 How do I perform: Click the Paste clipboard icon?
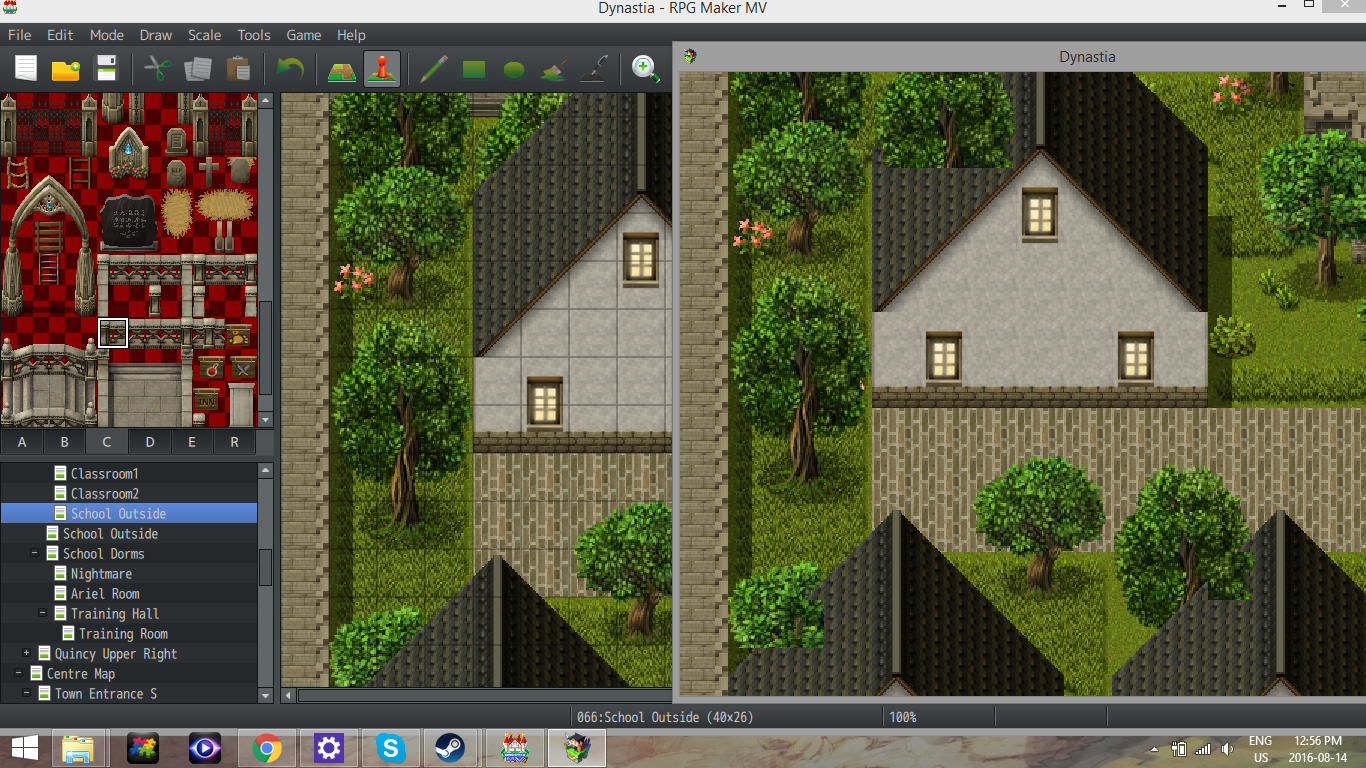click(x=238, y=69)
